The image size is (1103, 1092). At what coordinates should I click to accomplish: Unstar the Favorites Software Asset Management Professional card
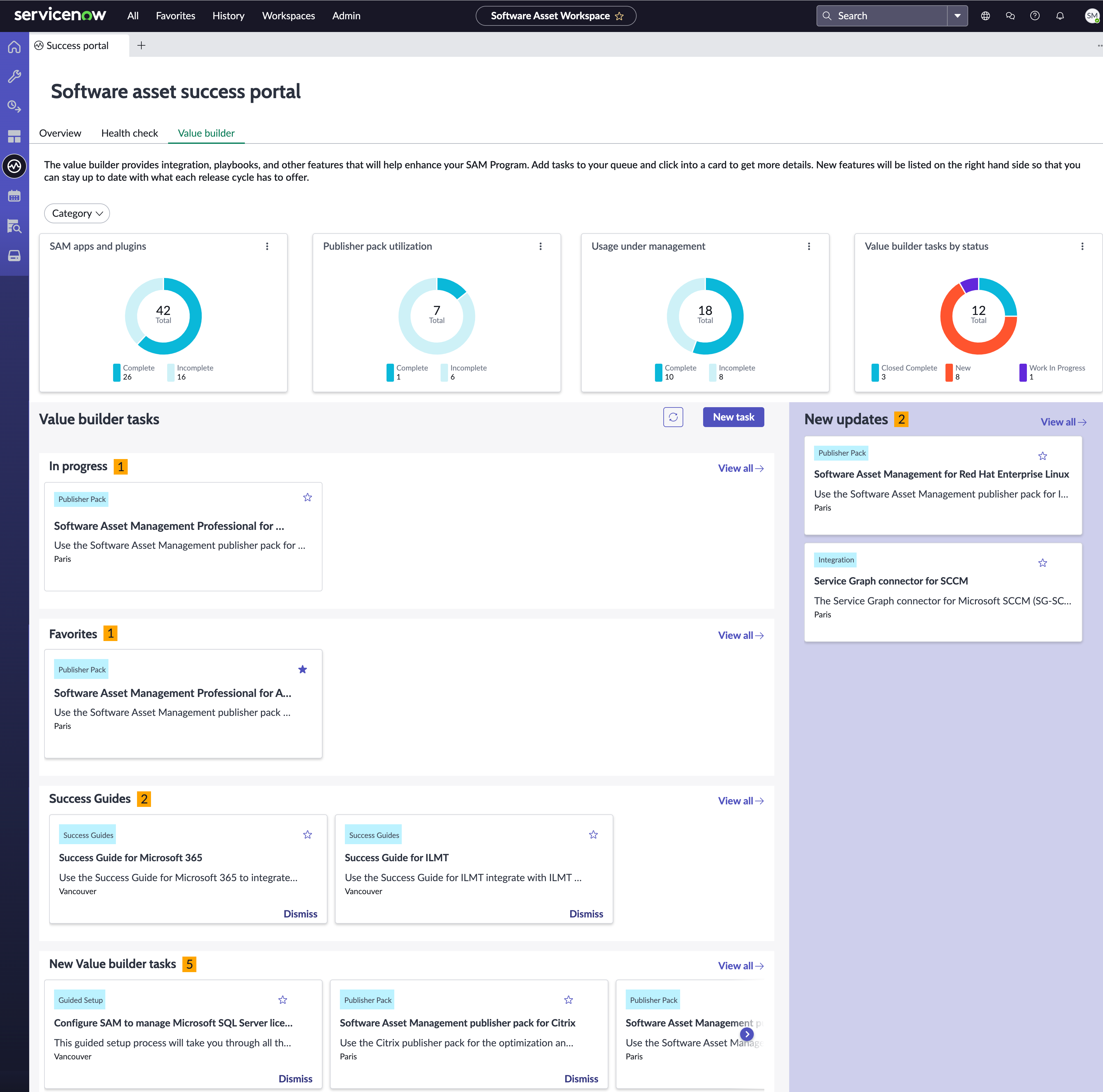click(x=303, y=669)
